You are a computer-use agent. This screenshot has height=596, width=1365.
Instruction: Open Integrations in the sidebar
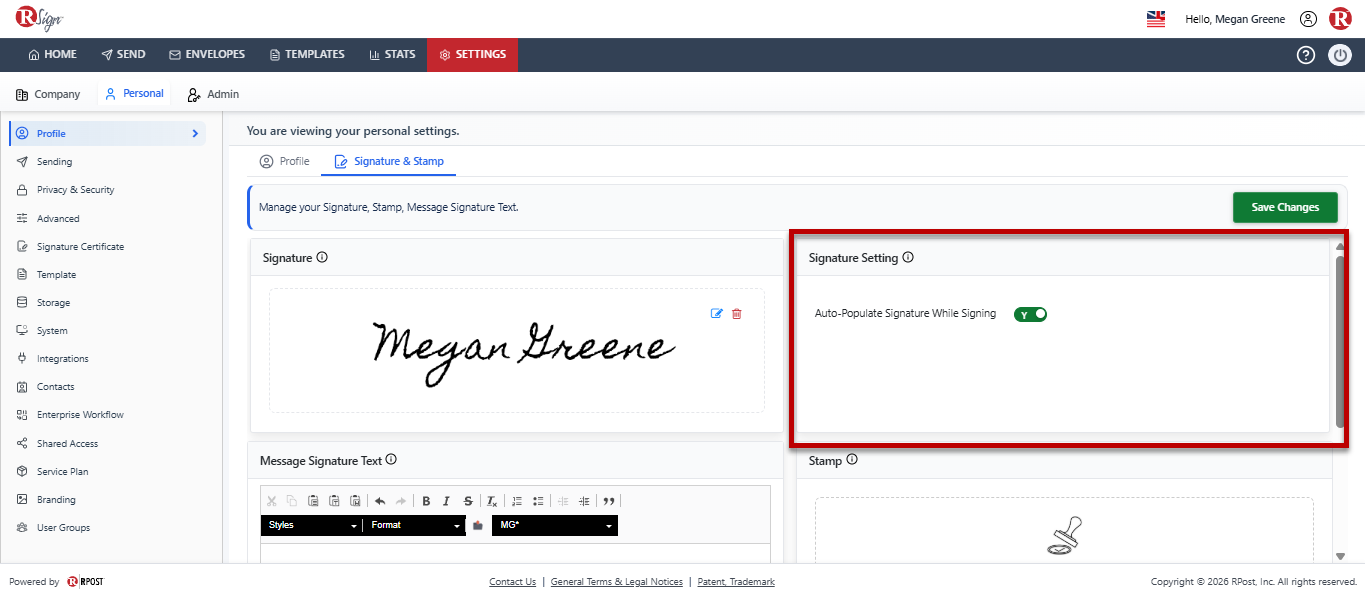[108, 359]
